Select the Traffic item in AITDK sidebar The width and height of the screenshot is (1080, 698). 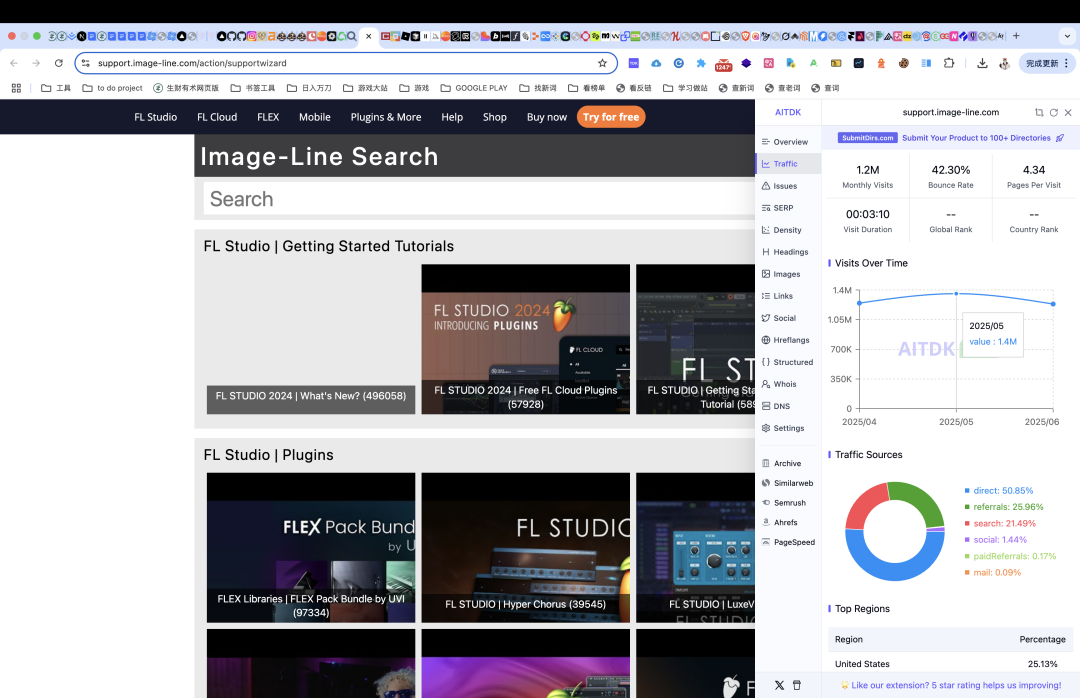point(788,164)
